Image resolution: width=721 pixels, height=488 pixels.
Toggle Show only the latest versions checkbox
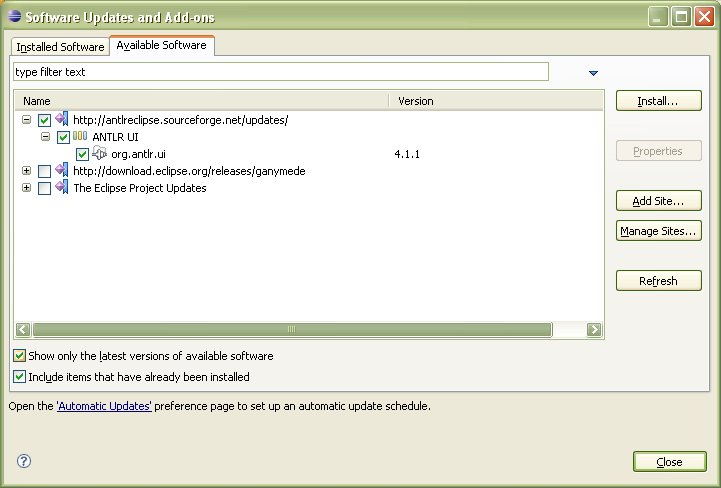point(20,356)
